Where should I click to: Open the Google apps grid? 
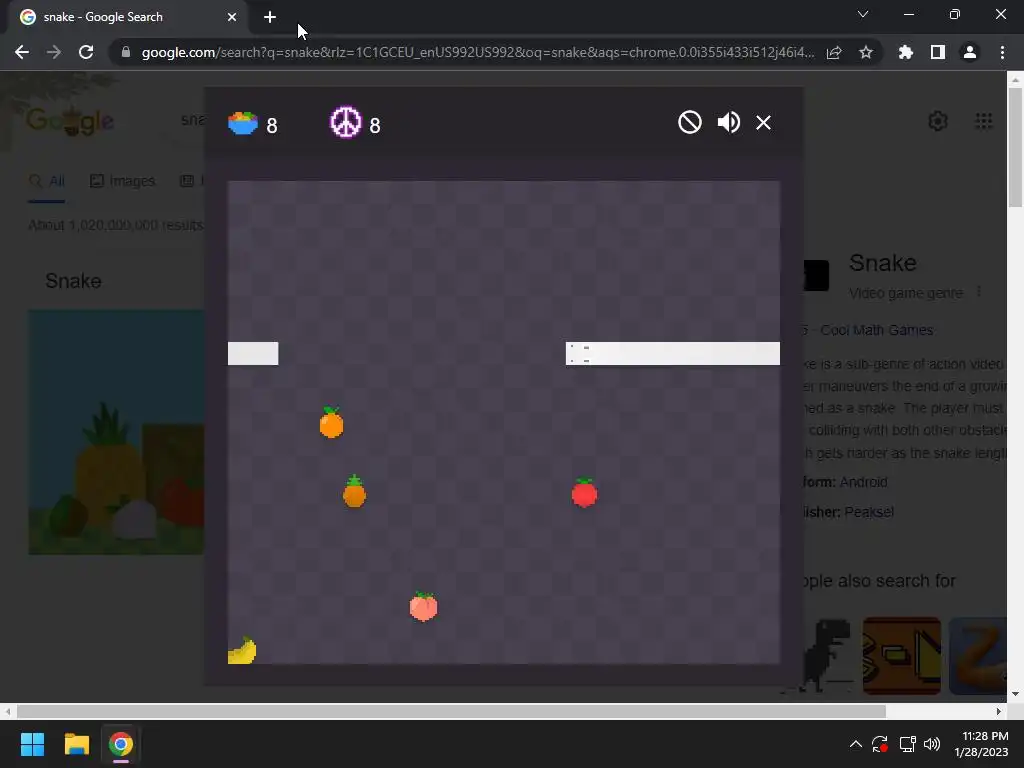984,121
